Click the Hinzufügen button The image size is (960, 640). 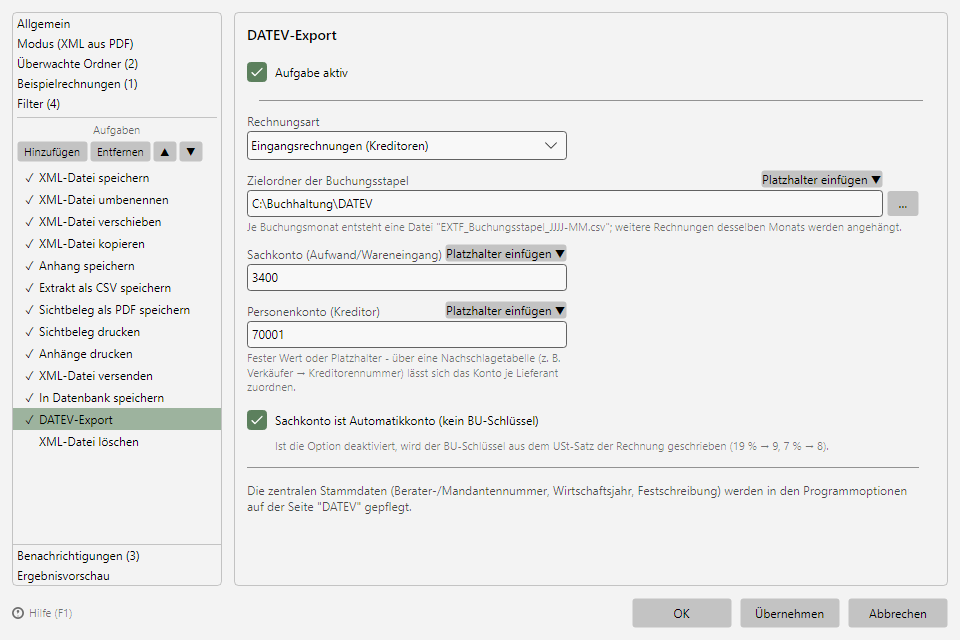point(52,152)
